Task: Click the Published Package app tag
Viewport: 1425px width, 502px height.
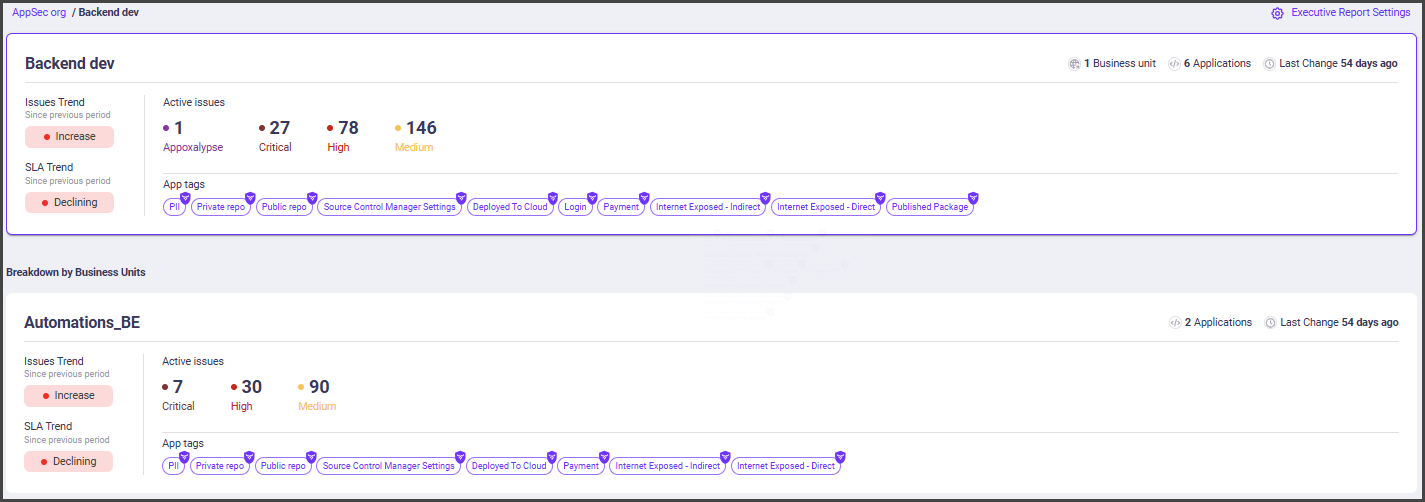Action: [929, 208]
